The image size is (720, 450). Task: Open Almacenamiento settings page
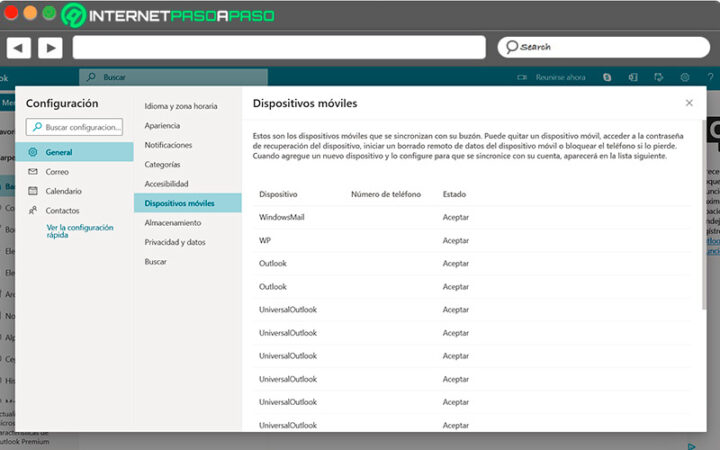[x=172, y=223]
